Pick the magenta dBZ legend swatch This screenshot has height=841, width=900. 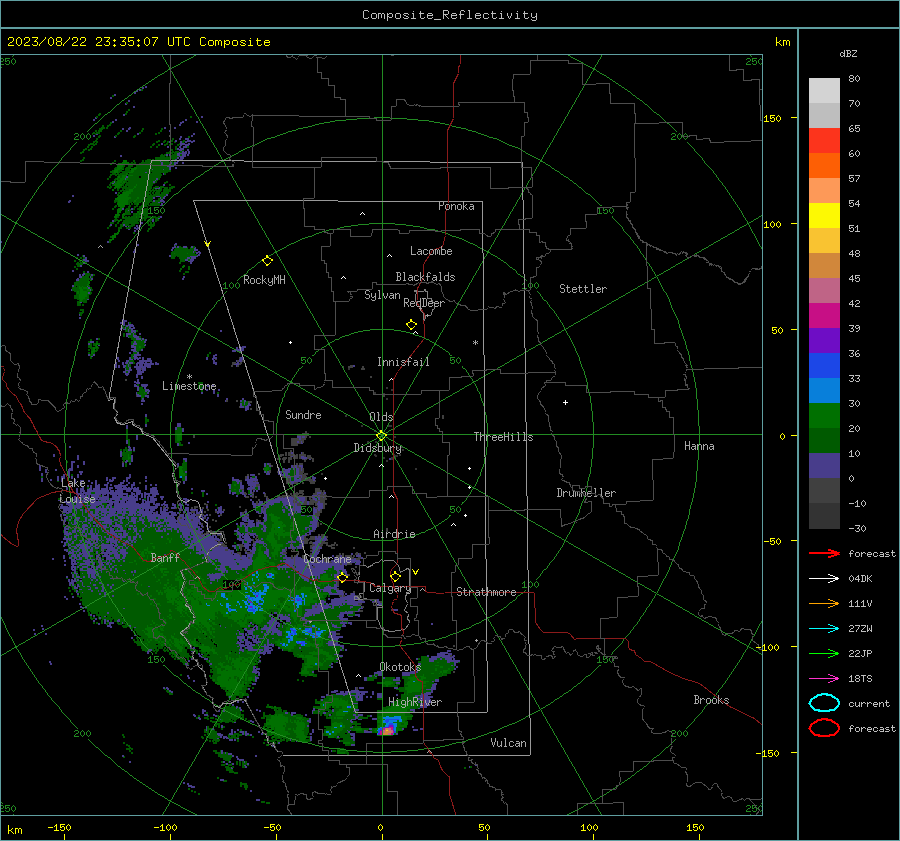[x=824, y=316]
